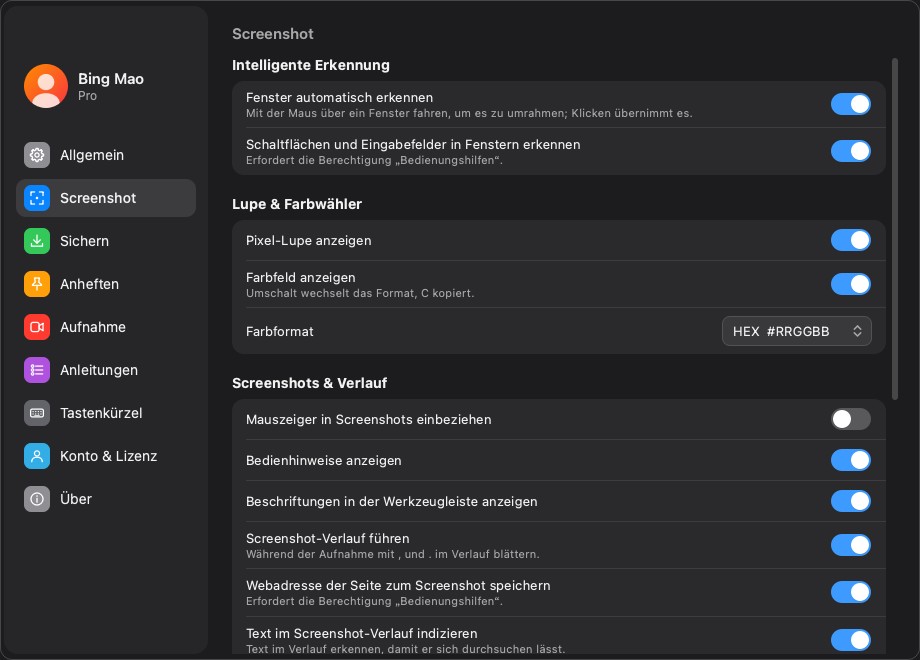920x660 pixels.
Task: Open the Tastenkürzel settings
Action: tap(106, 413)
